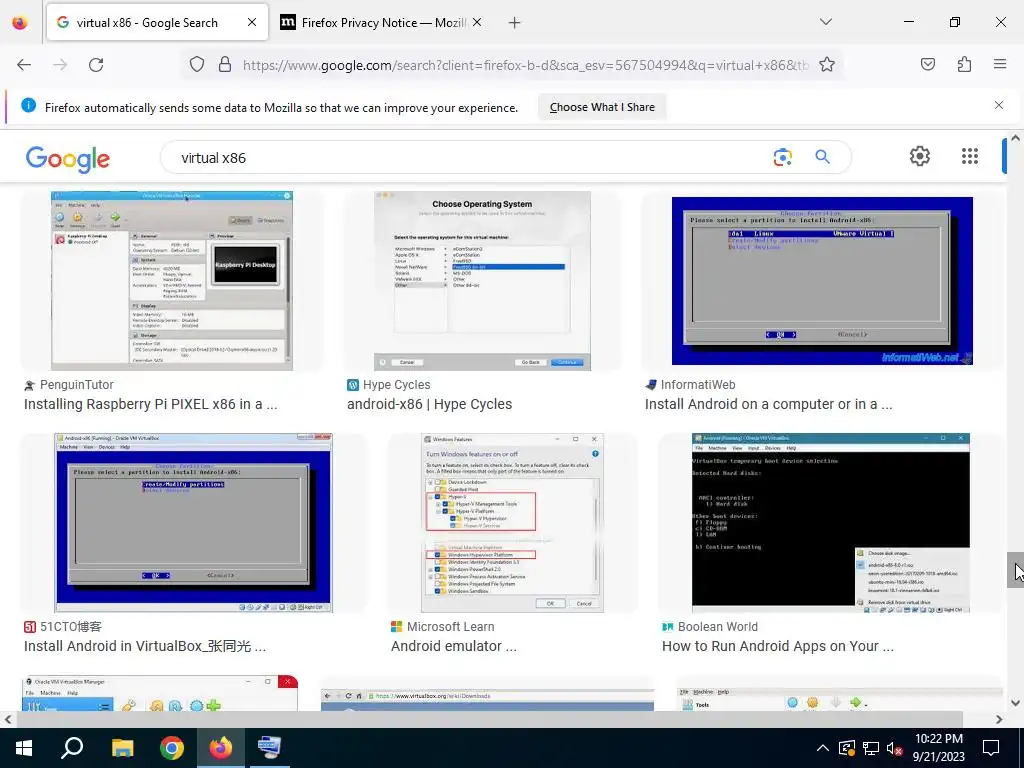The image size is (1024, 768).
Task: Close the virtual x86 Google Search tab
Action: (x=251, y=23)
